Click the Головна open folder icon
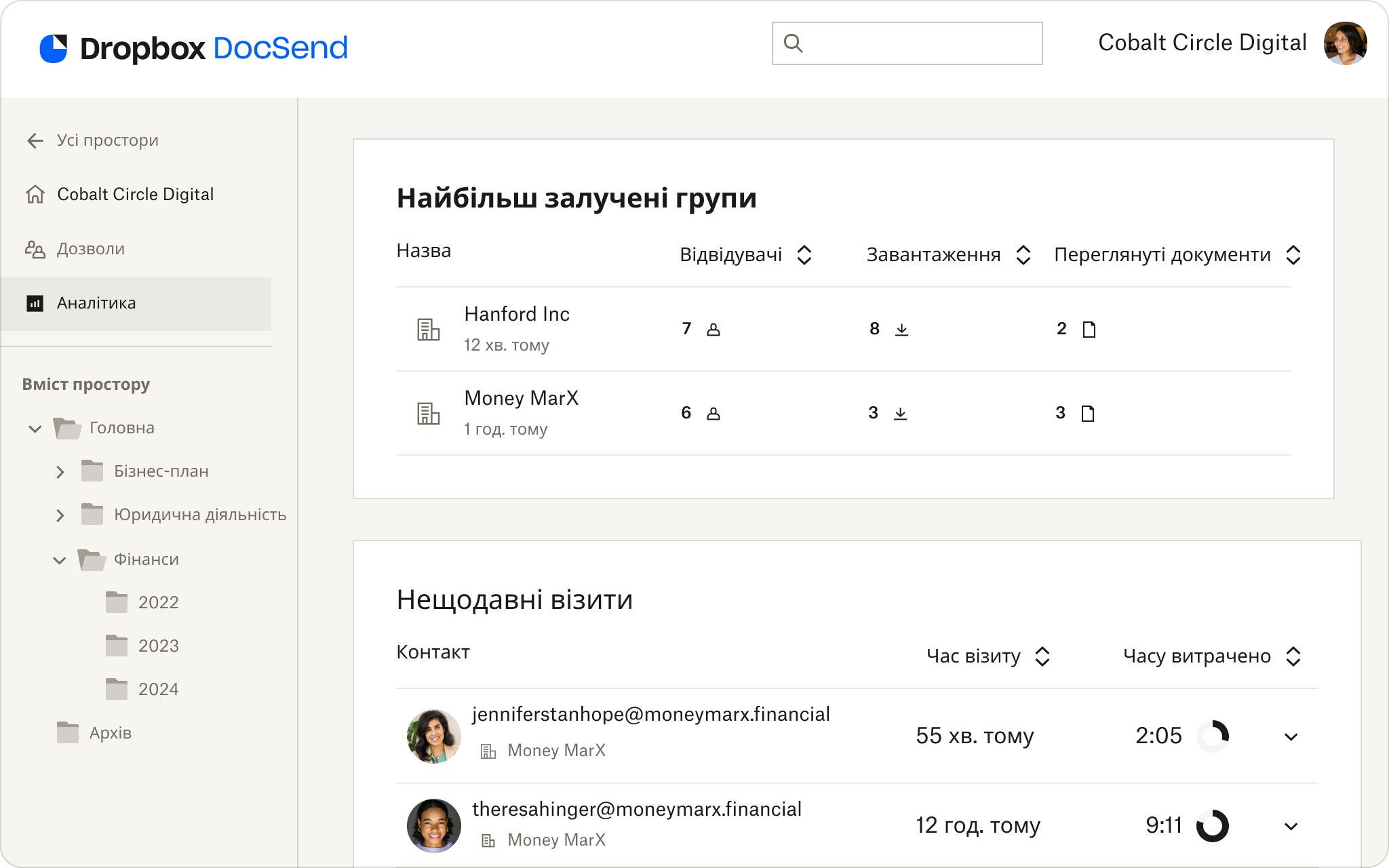The width and height of the screenshot is (1389, 868). [x=68, y=428]
